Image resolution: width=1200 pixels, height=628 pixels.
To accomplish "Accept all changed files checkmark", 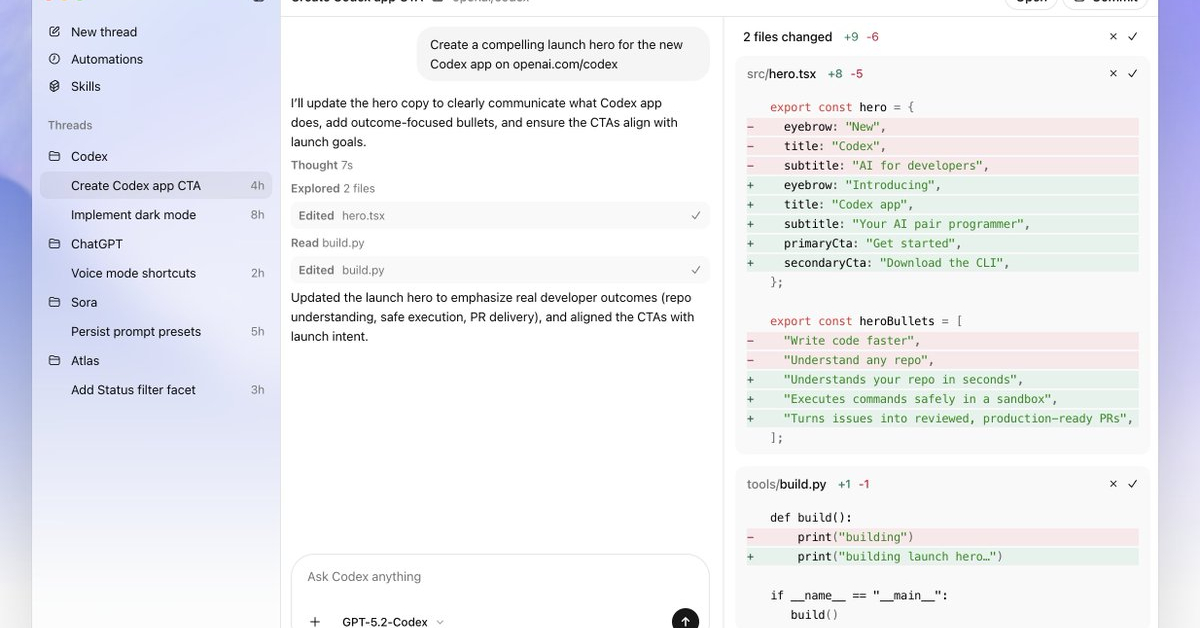I will coord(1133,37).
